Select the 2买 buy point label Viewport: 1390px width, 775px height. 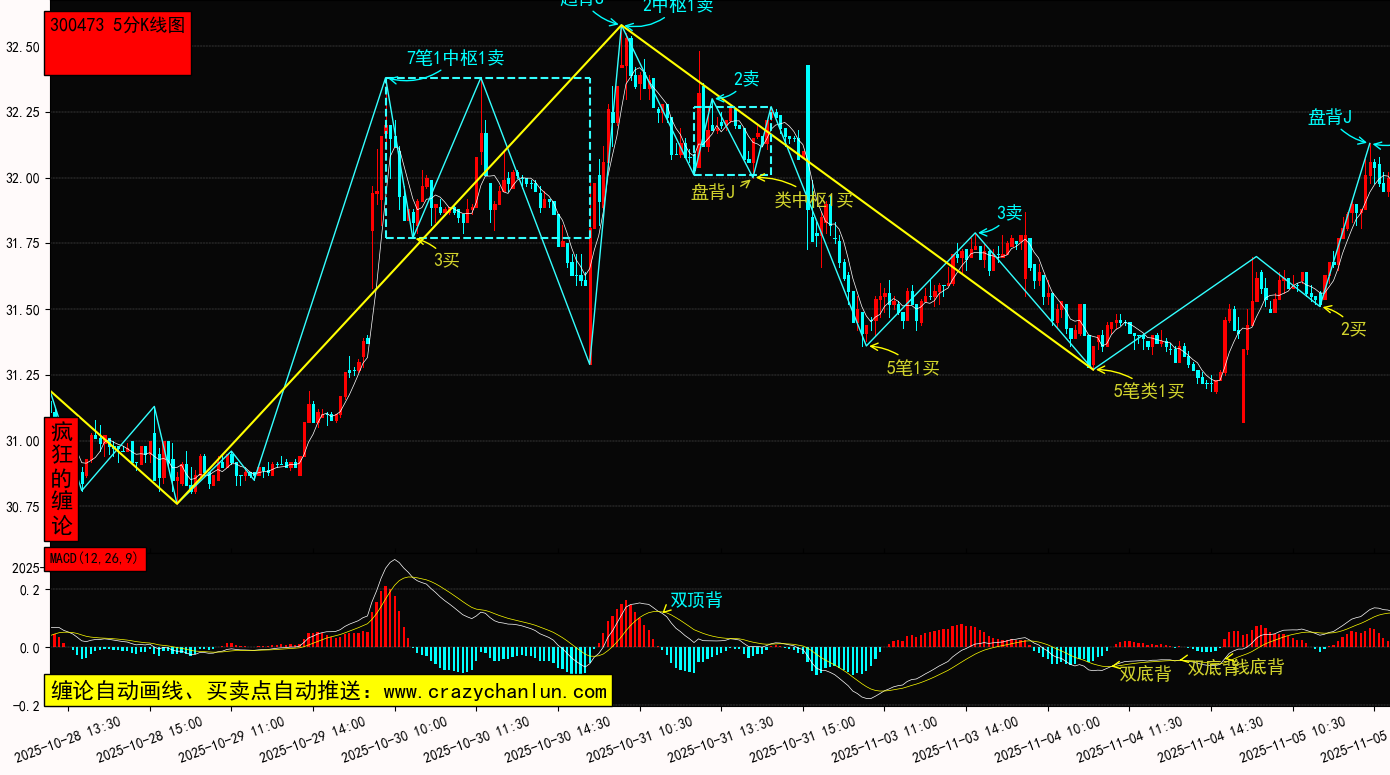(x=1353, y=329)
